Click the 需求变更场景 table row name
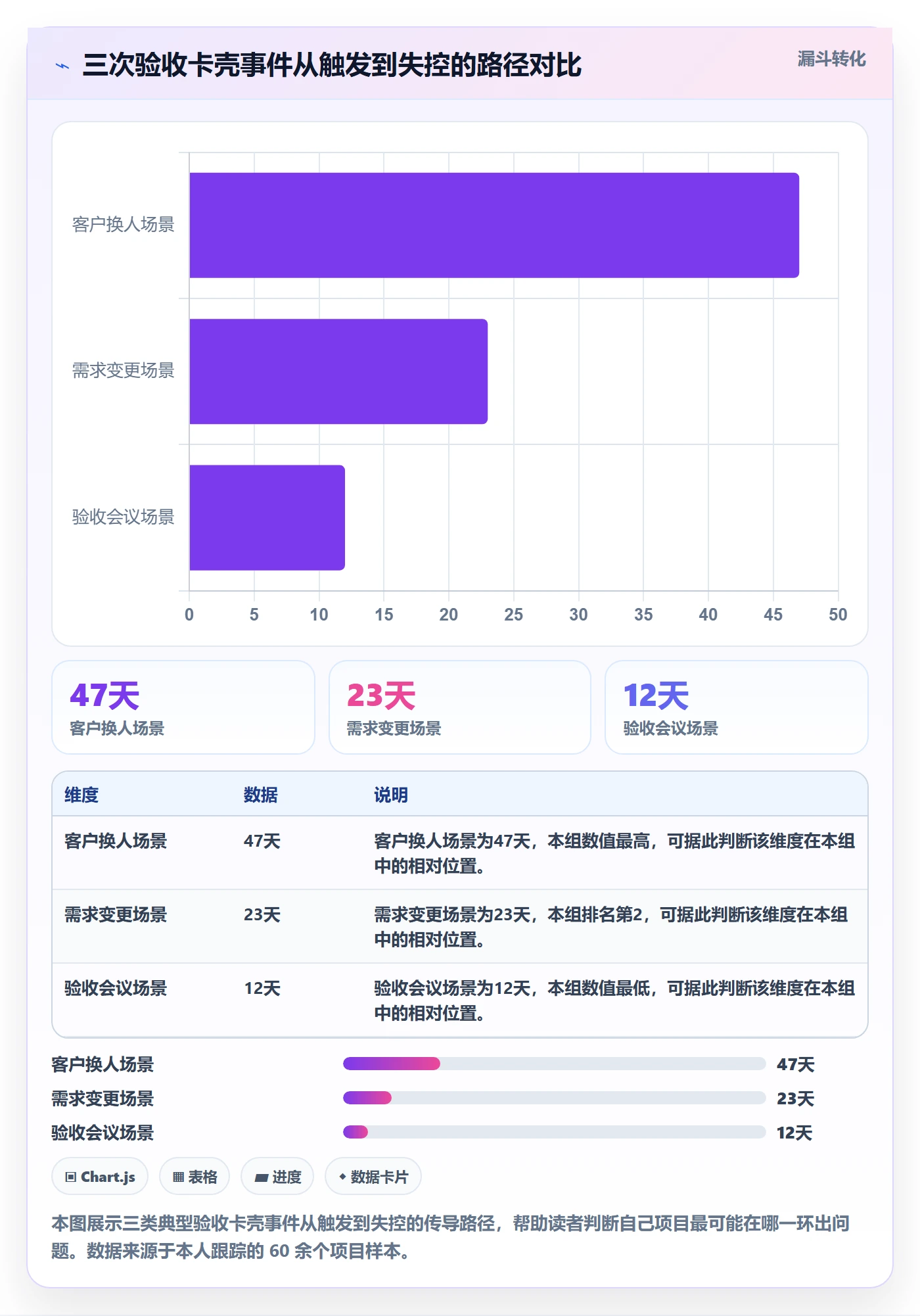 pyautogui.click(x=116, y=914)
